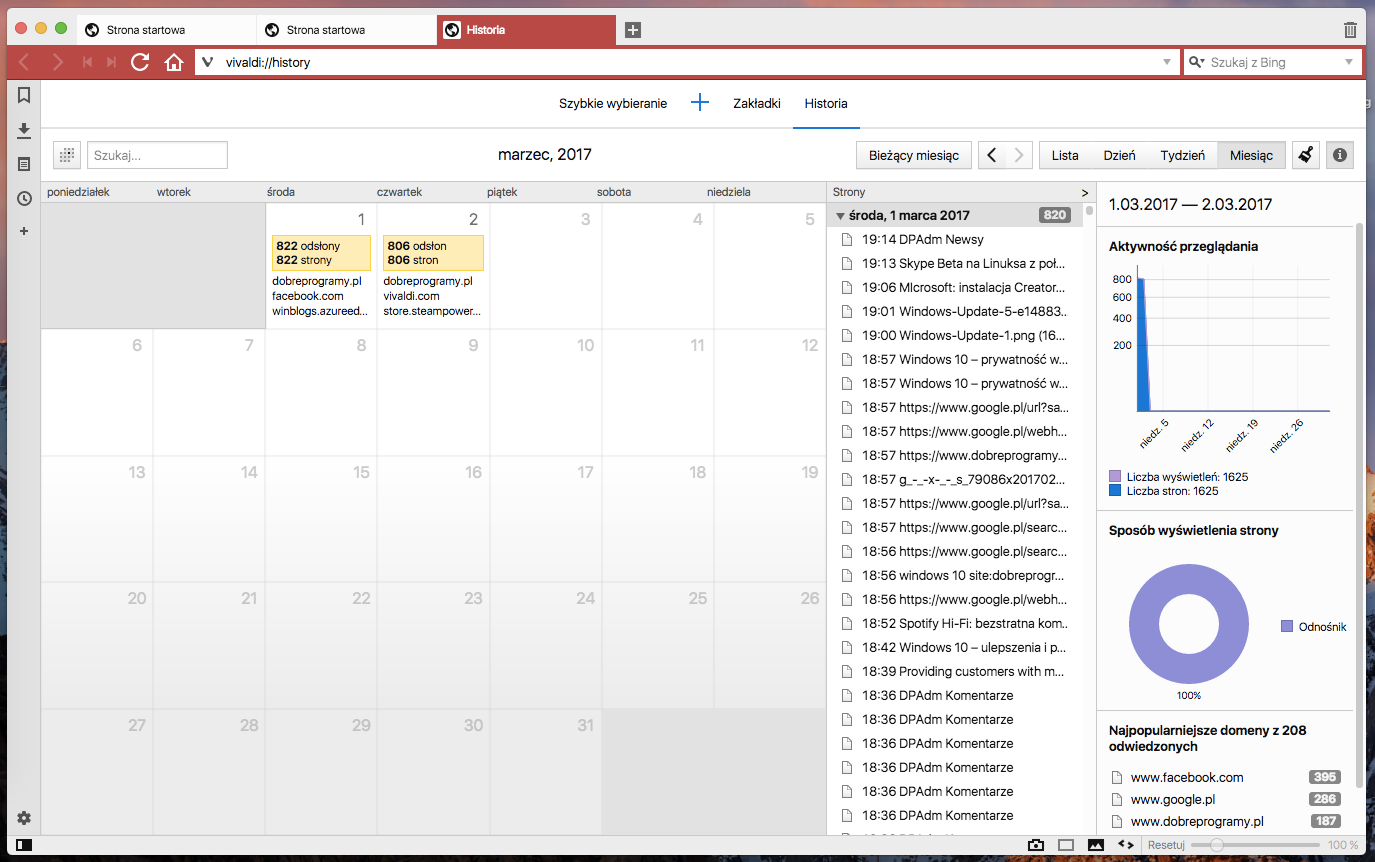Click the address bar showing vivaldi://history
Viewport: 1375px width, 862px height.
pyautogui.click(x=686, y=62)
